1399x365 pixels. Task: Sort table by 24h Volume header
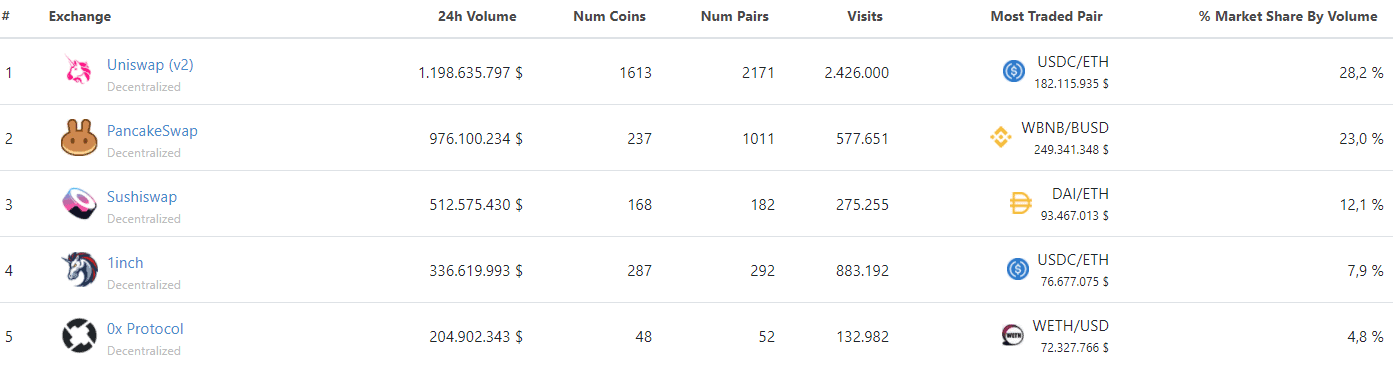pyautogui.click(x=477, y=17)
